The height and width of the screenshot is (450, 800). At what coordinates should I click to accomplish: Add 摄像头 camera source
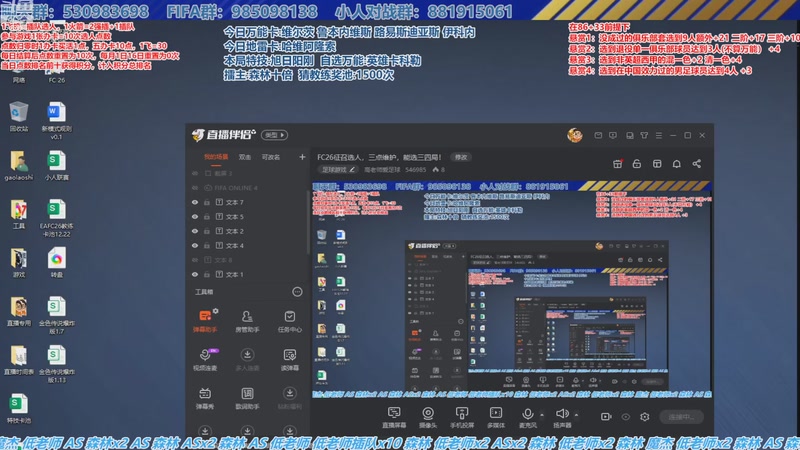(x=428, y=417)
